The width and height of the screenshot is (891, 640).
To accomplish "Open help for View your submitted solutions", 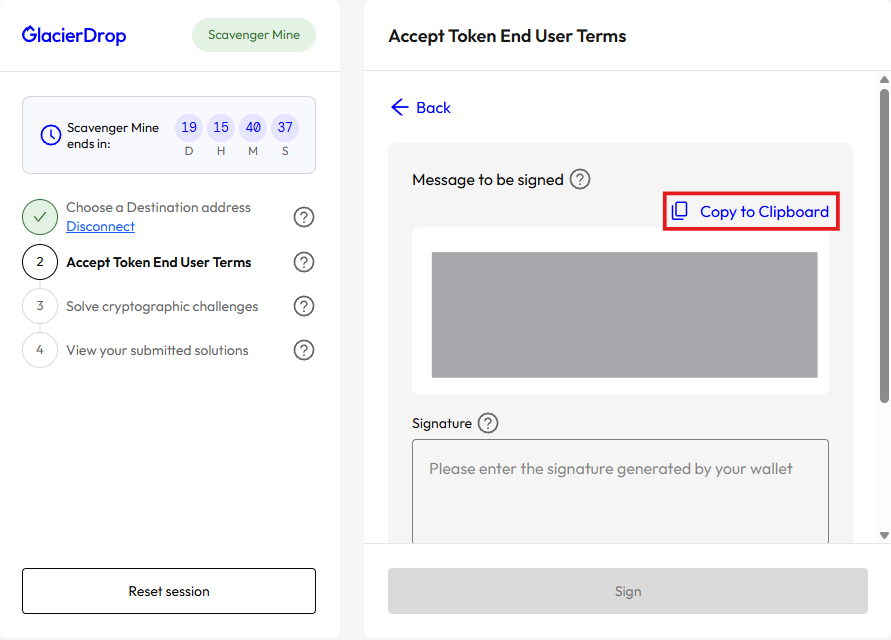I will [304, 350].
